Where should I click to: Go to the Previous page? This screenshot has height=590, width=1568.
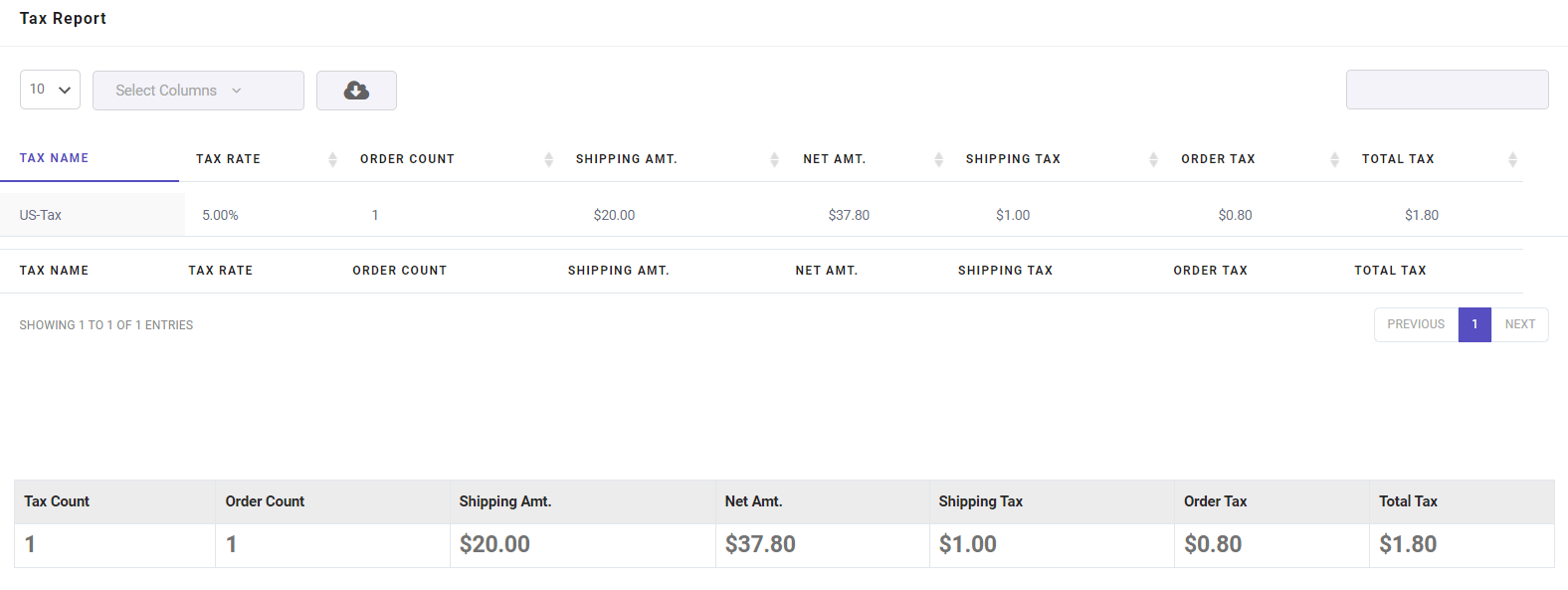[1415, 324]
